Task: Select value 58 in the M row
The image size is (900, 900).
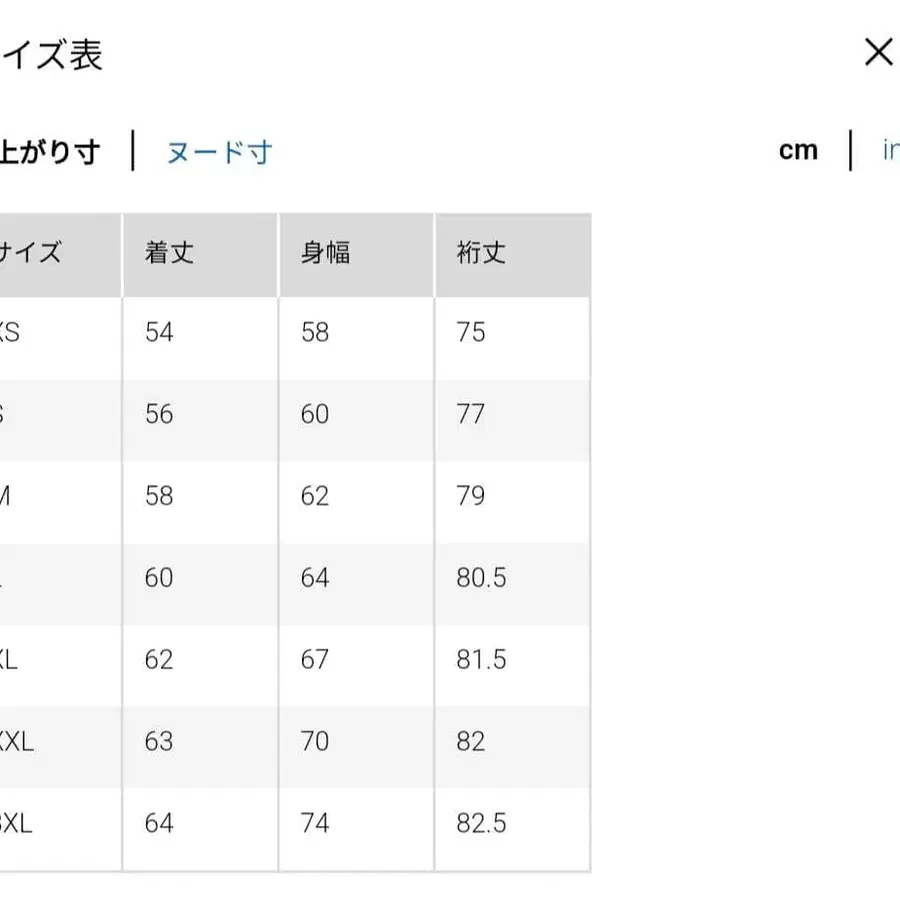Action: click(157, 496)
